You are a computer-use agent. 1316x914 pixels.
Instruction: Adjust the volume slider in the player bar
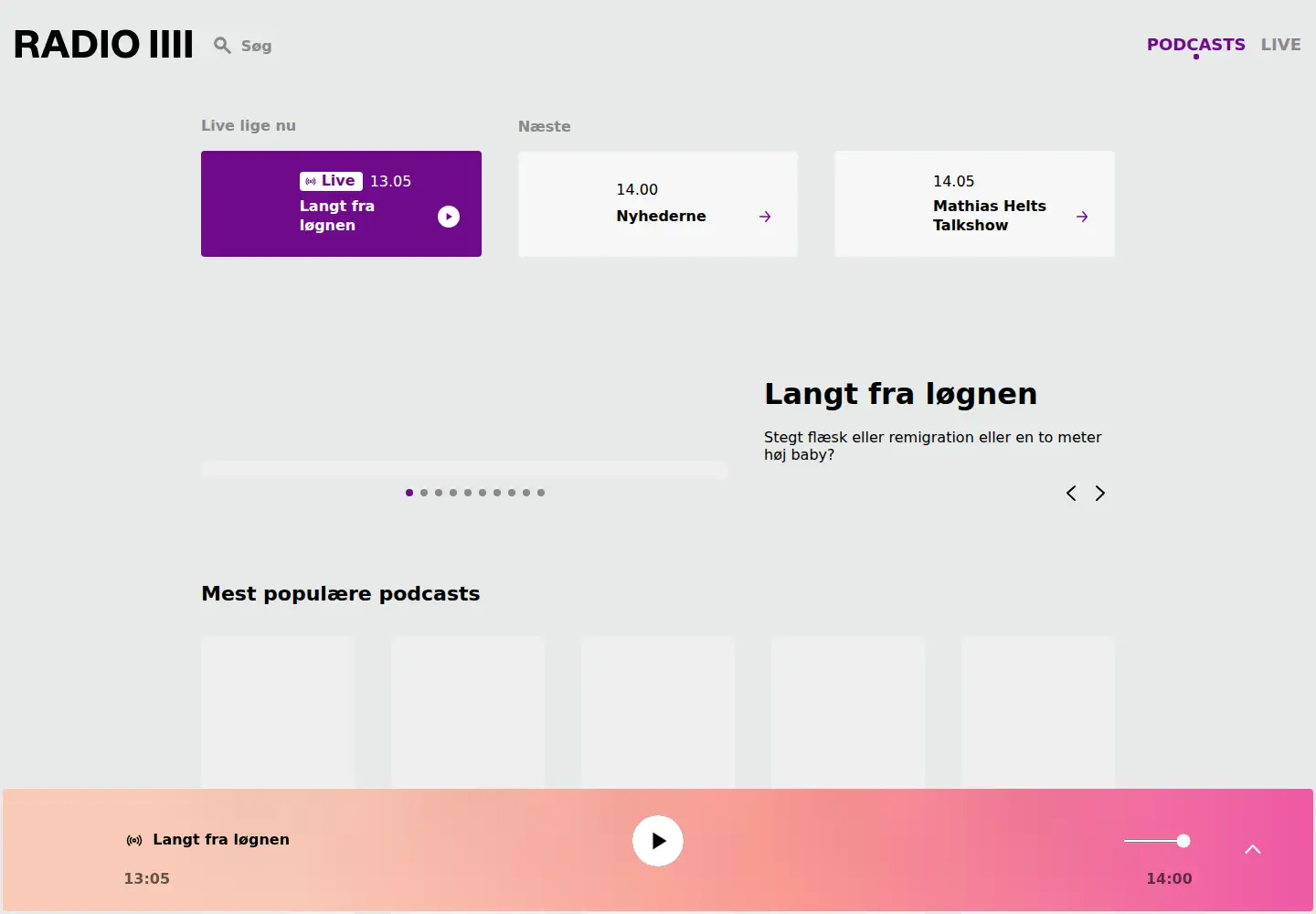[x=1156, y=841]
